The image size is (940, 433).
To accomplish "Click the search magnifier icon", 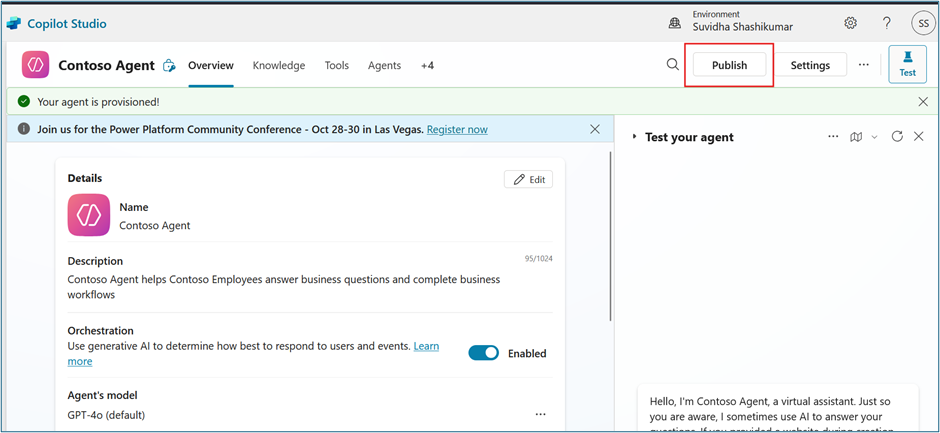I will [673, 65].
